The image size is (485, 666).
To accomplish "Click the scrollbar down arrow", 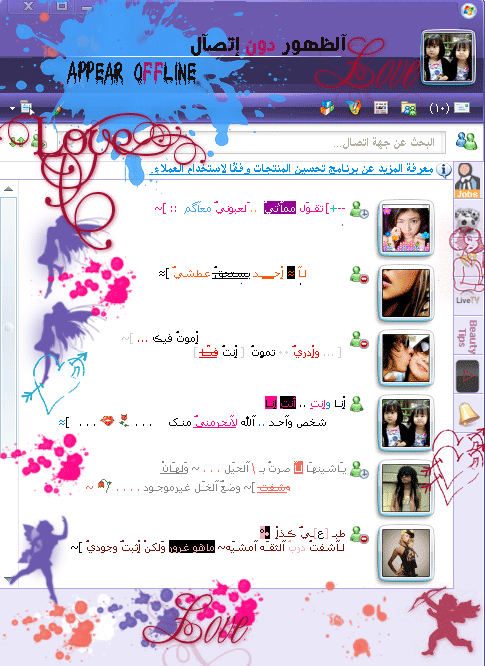I will point(8,579).
